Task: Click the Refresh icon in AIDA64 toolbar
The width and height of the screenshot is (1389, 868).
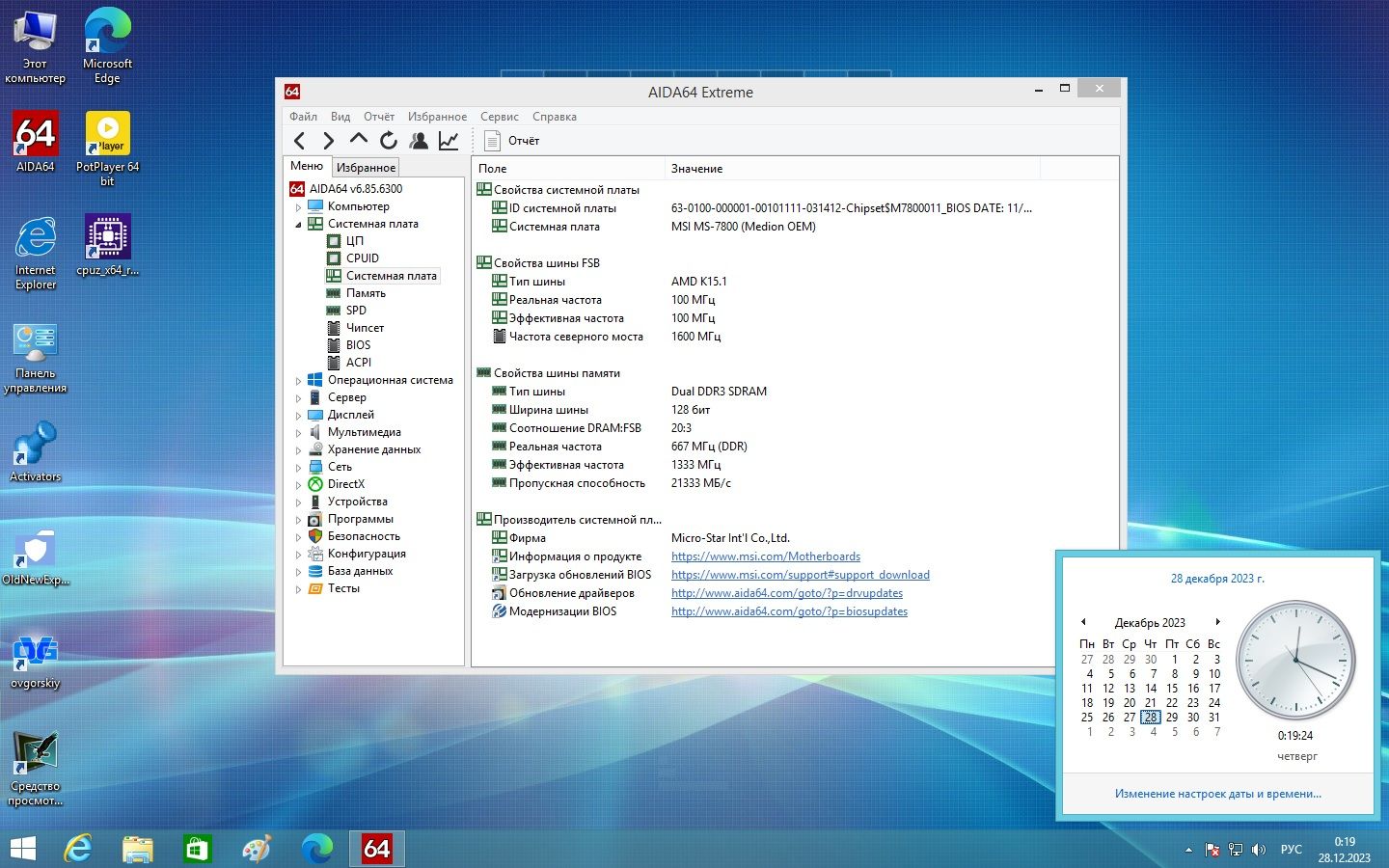Action: coord(389,141)
